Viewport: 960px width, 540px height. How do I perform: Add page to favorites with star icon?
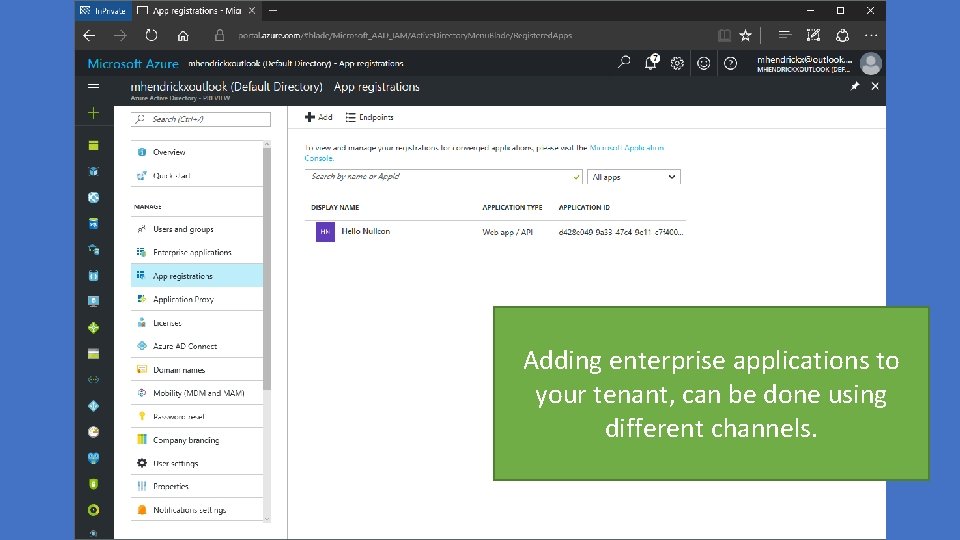tap(745, 36)
